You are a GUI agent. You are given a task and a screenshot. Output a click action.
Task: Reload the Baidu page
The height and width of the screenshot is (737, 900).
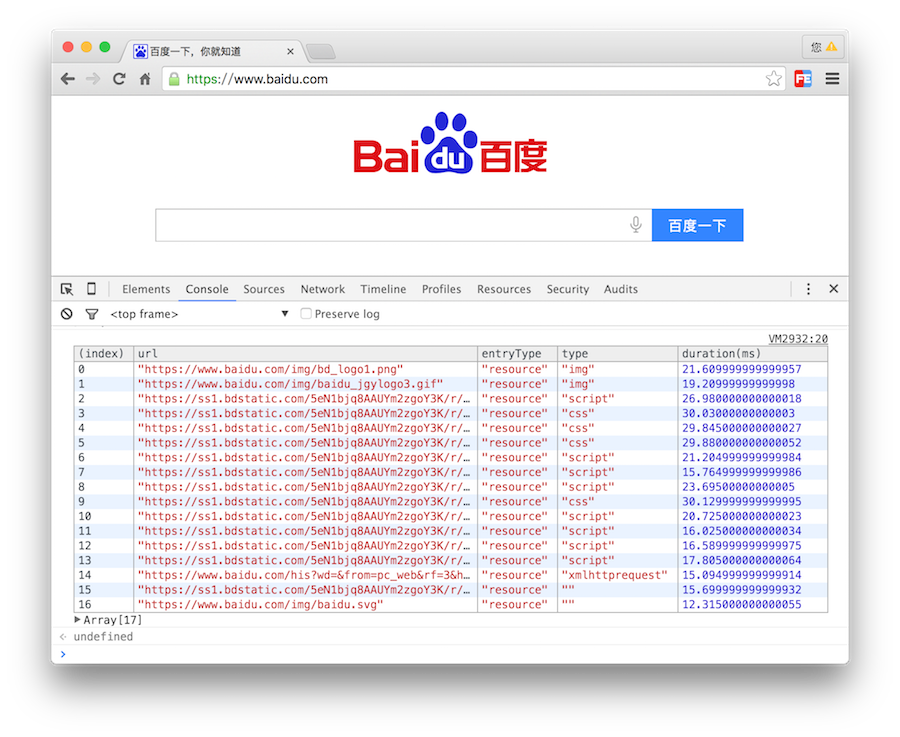pyautogui.click(x=119, y=79)
